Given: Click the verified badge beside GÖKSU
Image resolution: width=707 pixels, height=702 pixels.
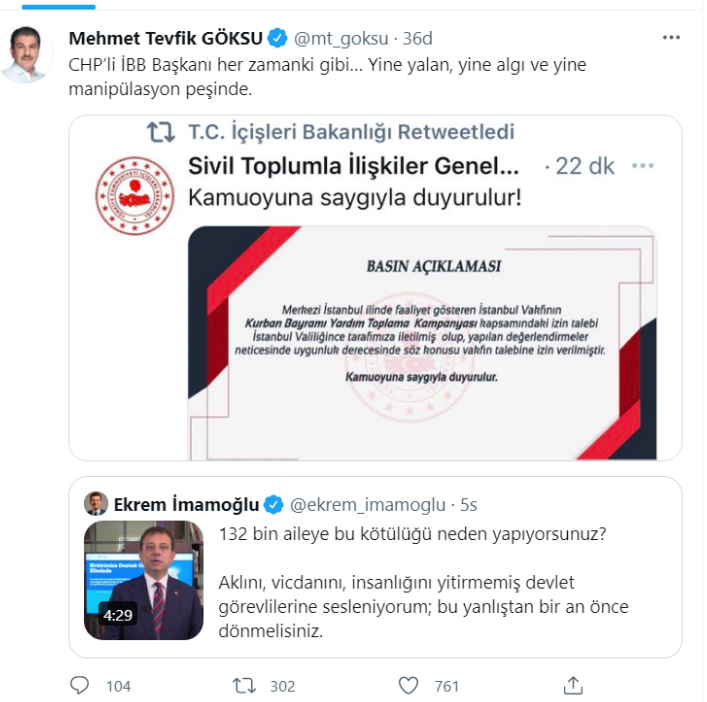Looking at the screenshot, I should 277,38.
